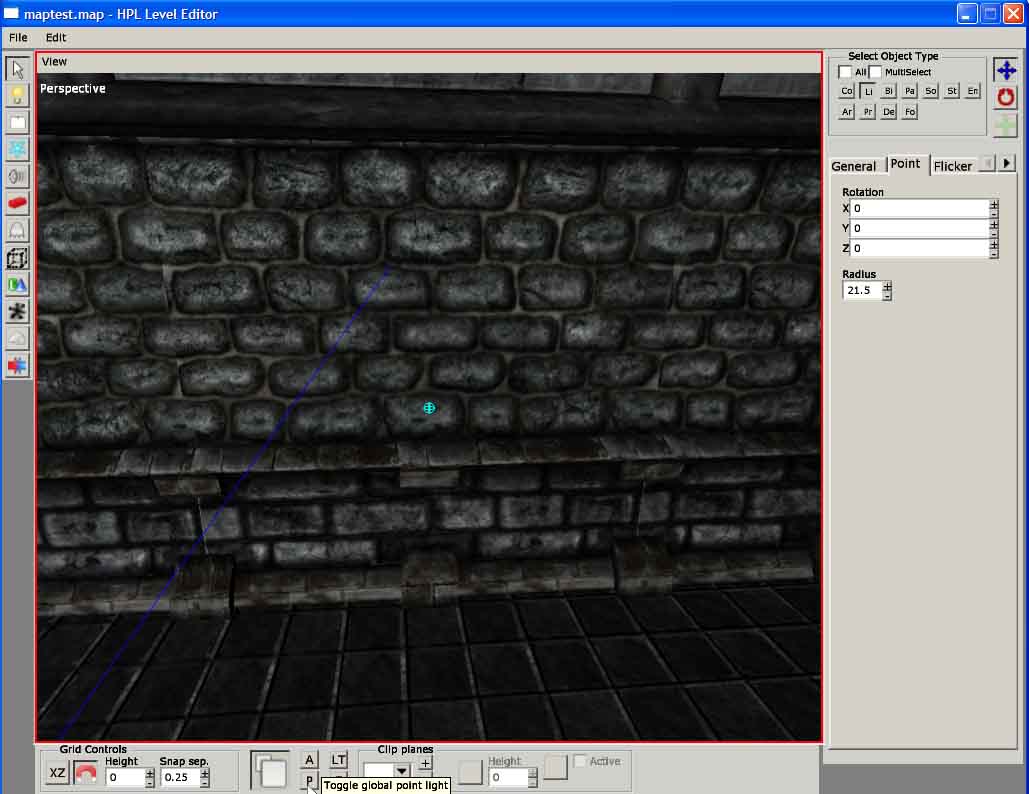Image resolution: width=1029 pixels, height=794 pixels.
Task: Toggle the Li object type filter
Action: click(868, 91)
